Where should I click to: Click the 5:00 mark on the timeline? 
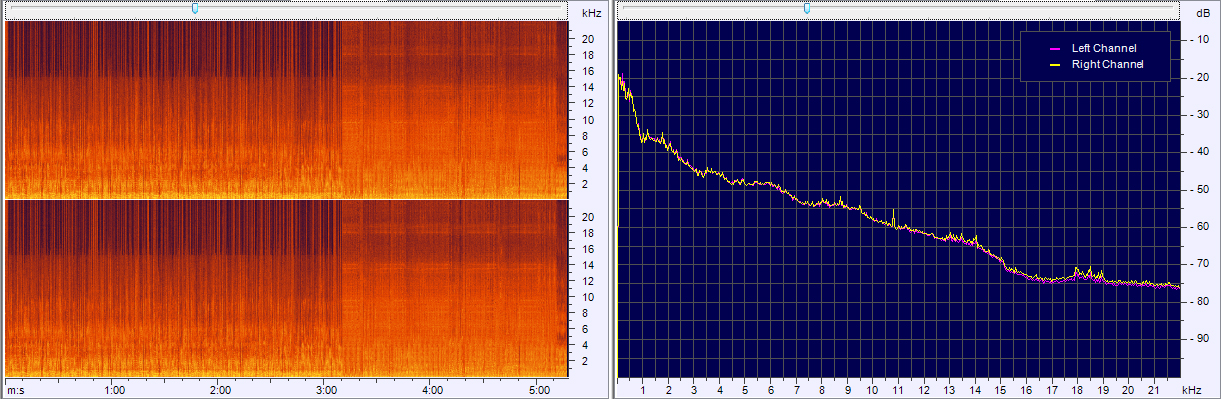pyautogui.click(x=539, y=388)
